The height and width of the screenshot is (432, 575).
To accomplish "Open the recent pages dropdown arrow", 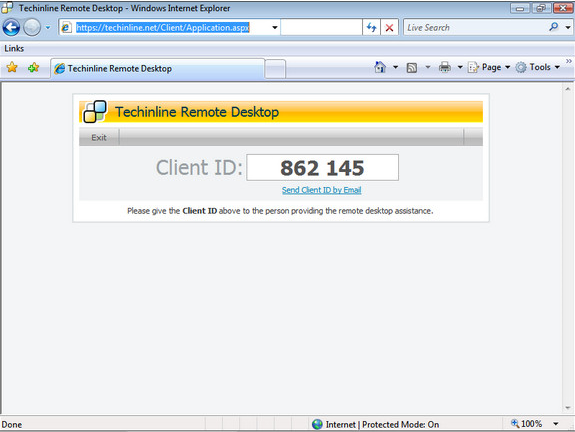I will click(x=48, y=28).
